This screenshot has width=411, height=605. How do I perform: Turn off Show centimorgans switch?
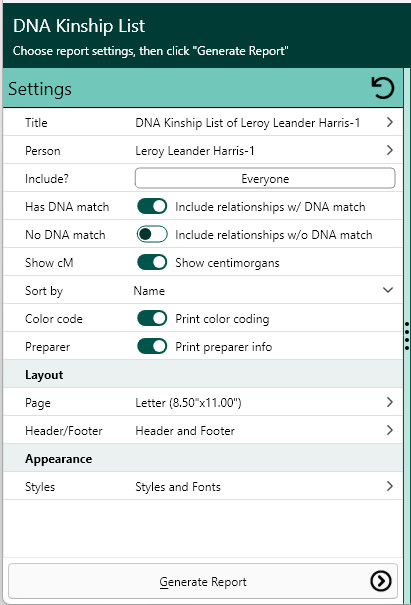click(152, 262)
